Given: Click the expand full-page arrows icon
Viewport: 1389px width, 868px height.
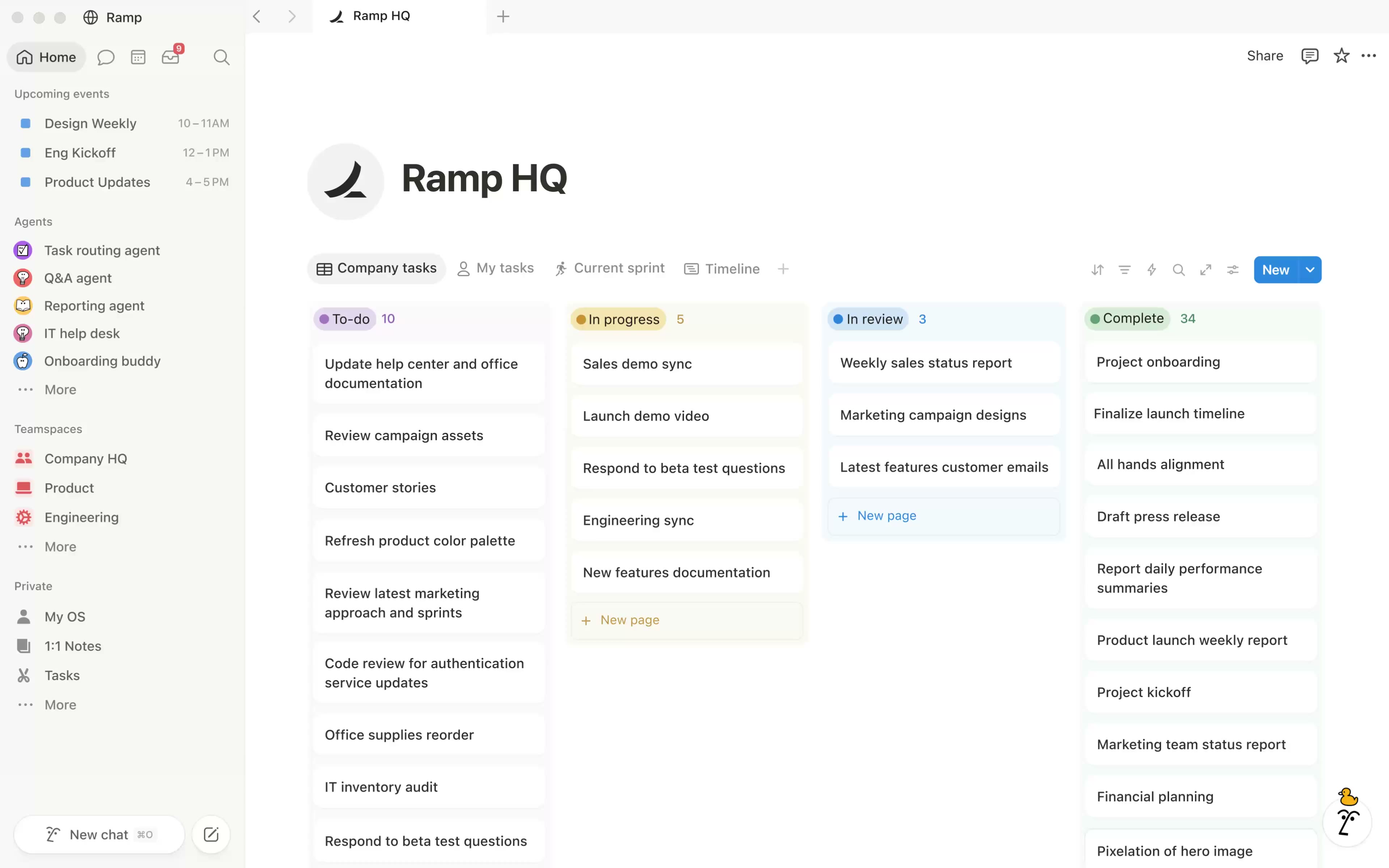Looking at the screenshot, I should [1205, 270].
